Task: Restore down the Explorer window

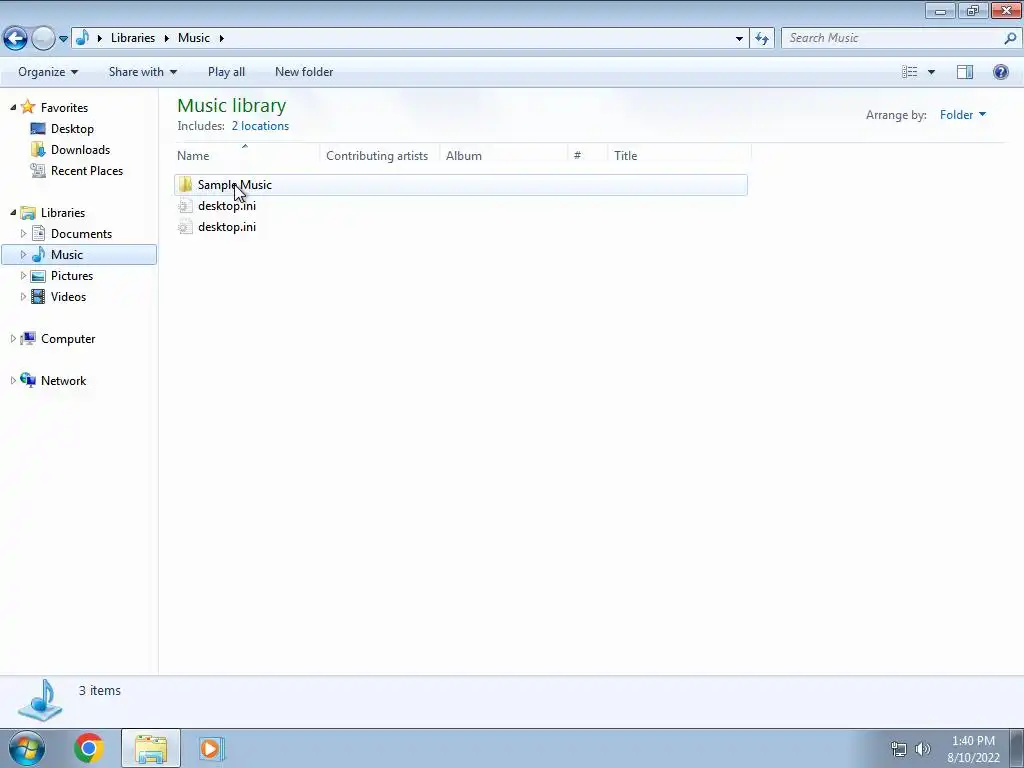Action: (x=973, y=10)
